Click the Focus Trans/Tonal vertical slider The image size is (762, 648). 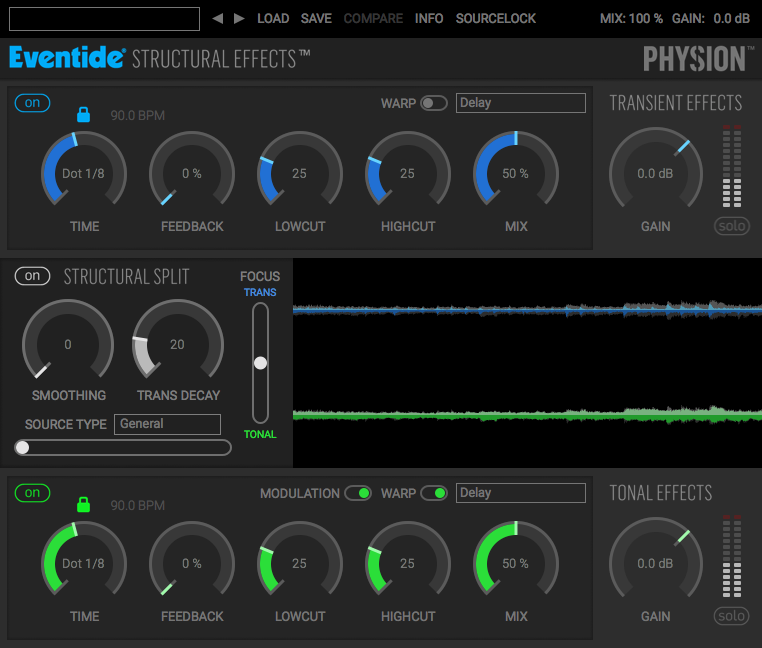[x=260, y=363]
